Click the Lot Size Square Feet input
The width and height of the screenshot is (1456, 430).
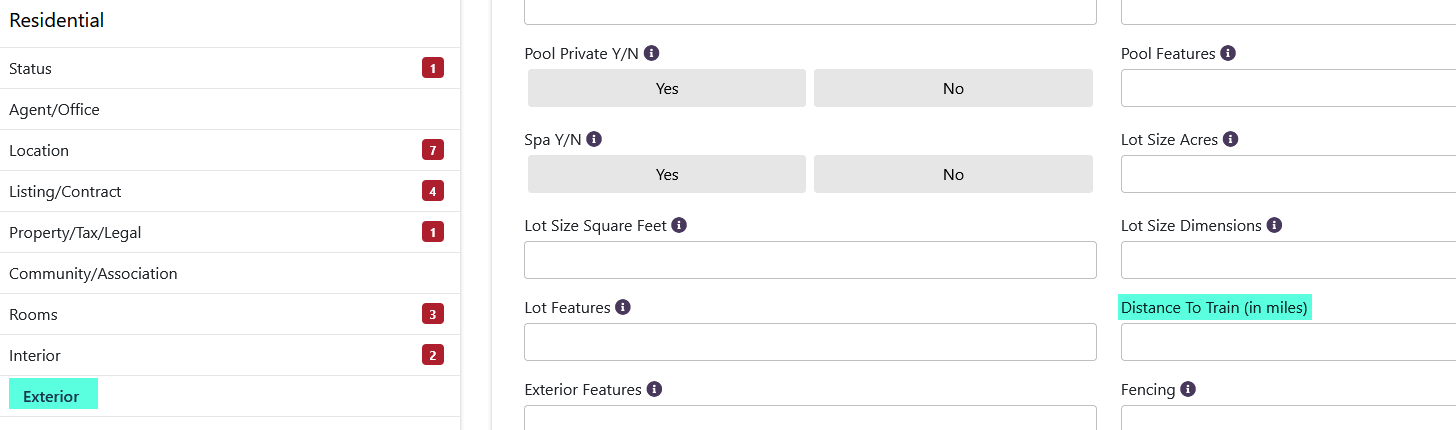810,260
